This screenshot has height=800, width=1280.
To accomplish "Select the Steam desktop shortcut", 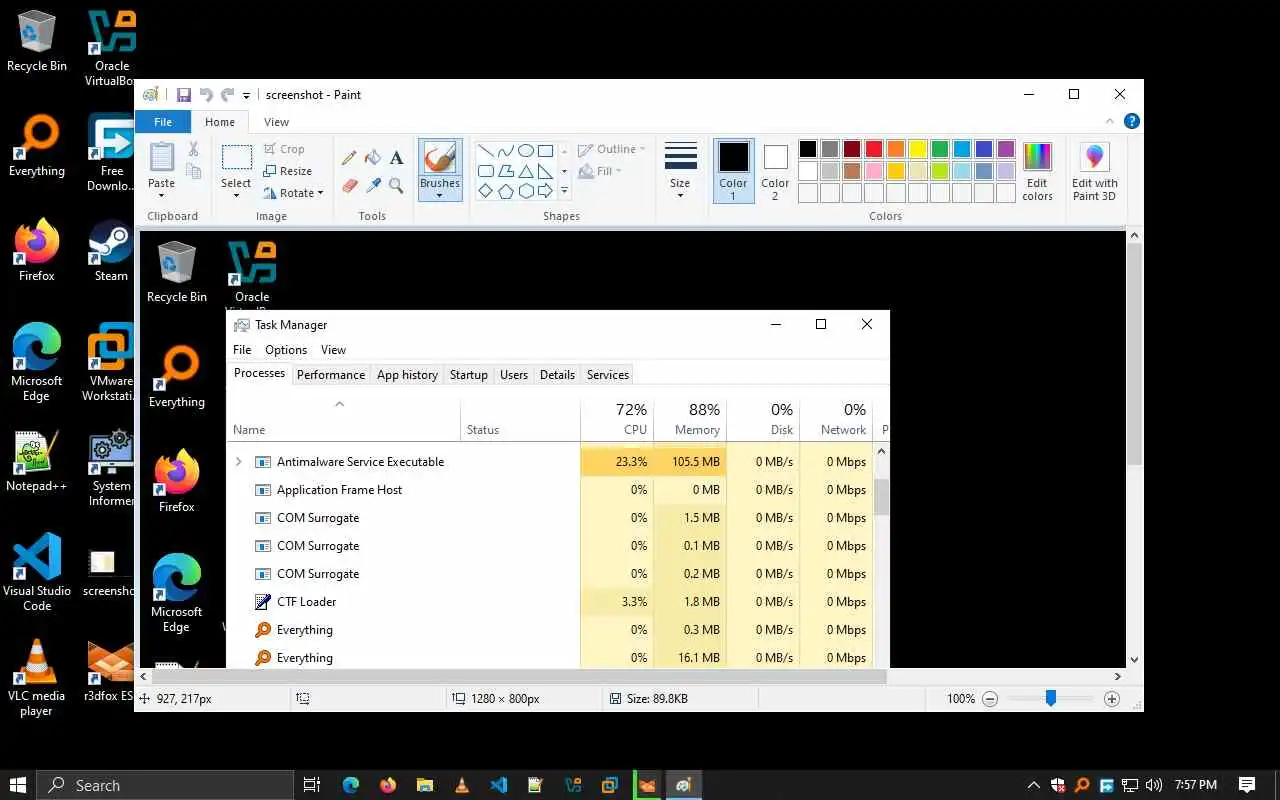I will pos(111,251).
